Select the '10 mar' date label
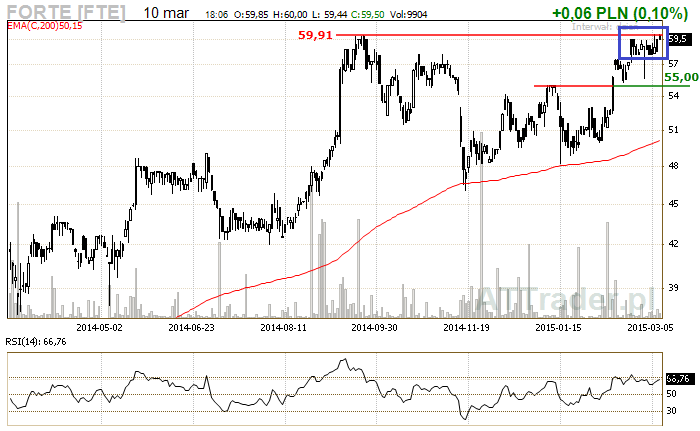Screen dimensions: 700x431 (166, 13)
